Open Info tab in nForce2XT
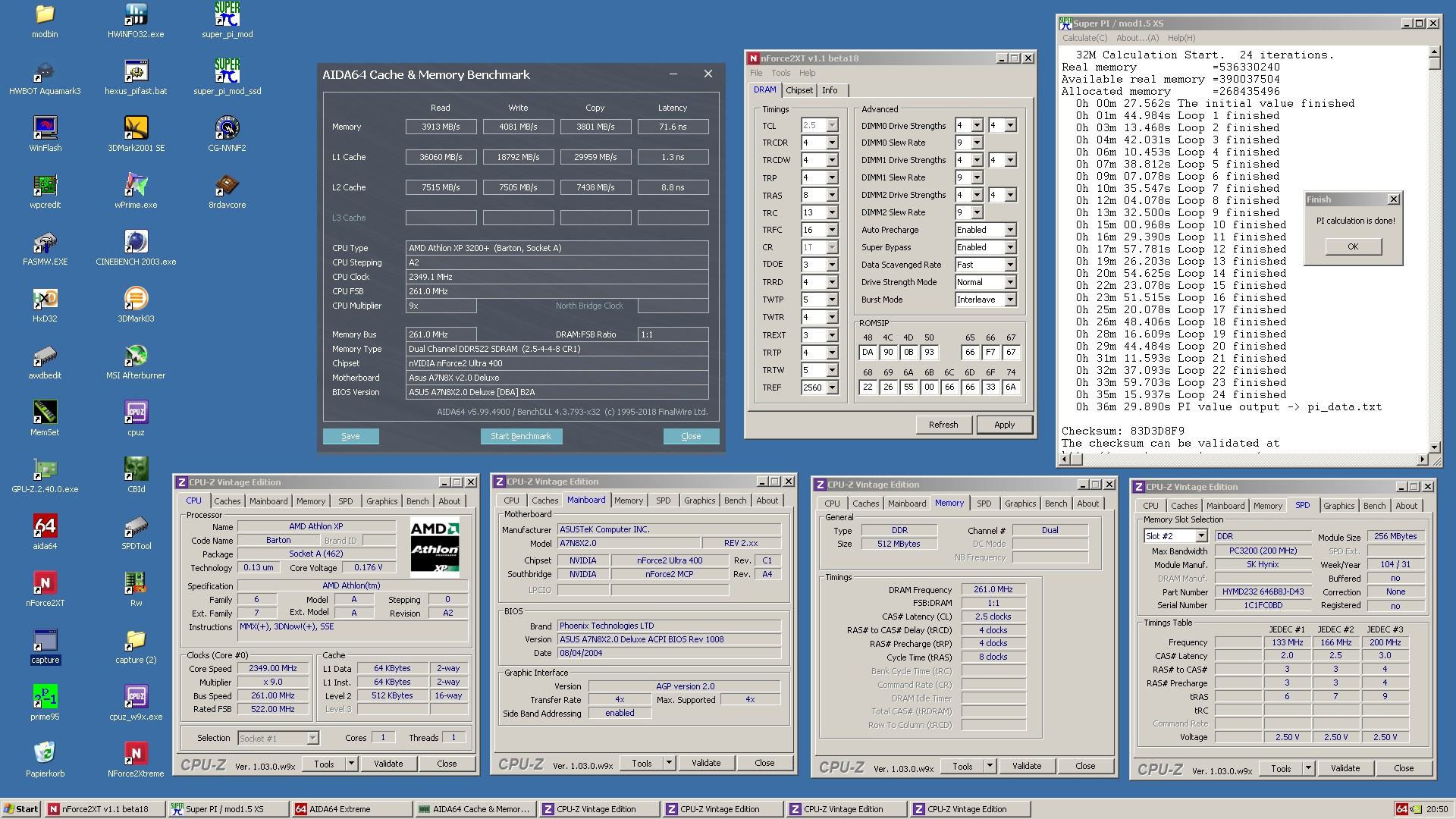This screenshot has height=819, width=1456. (x=830, y=90)
